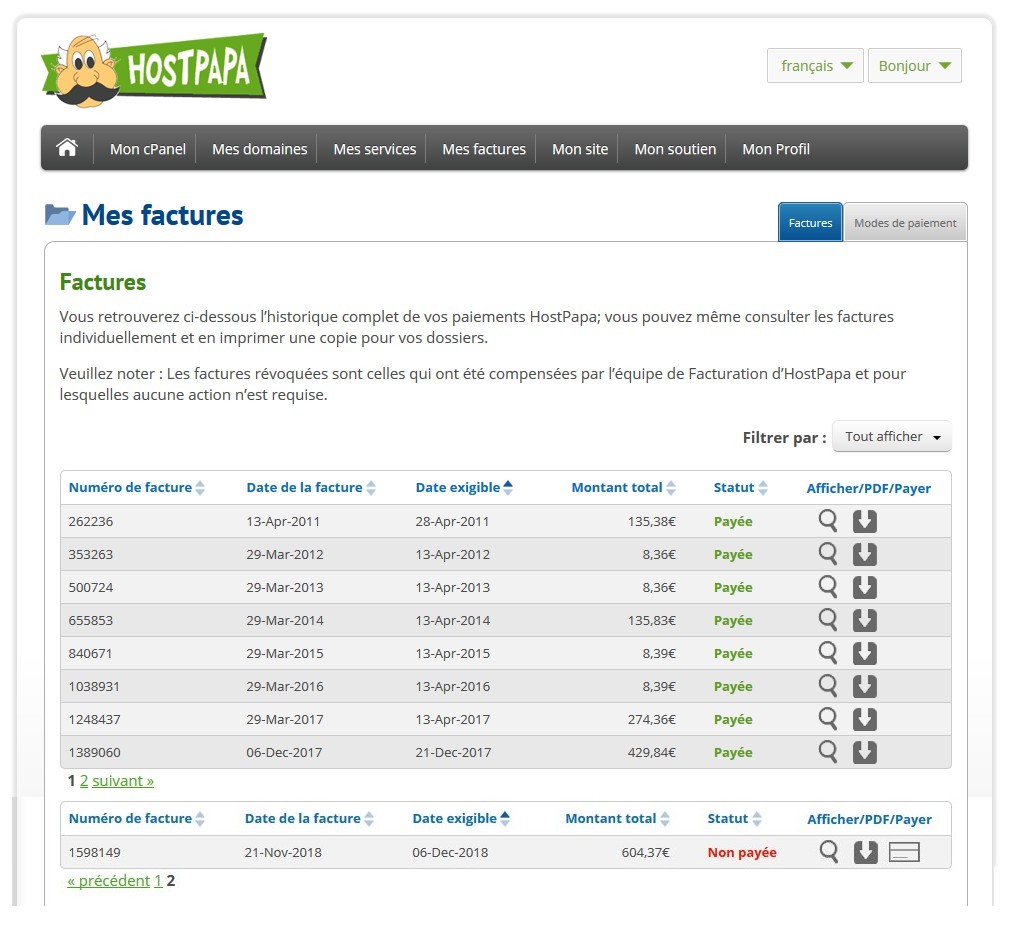Switch to Modes de paiement tab
Screen dimensions: 1018x936
[x=904, y=223]
